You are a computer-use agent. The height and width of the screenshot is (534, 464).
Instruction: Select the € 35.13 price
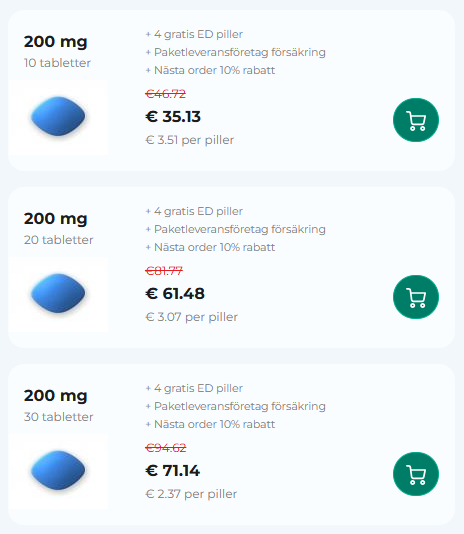click(173, 116)
